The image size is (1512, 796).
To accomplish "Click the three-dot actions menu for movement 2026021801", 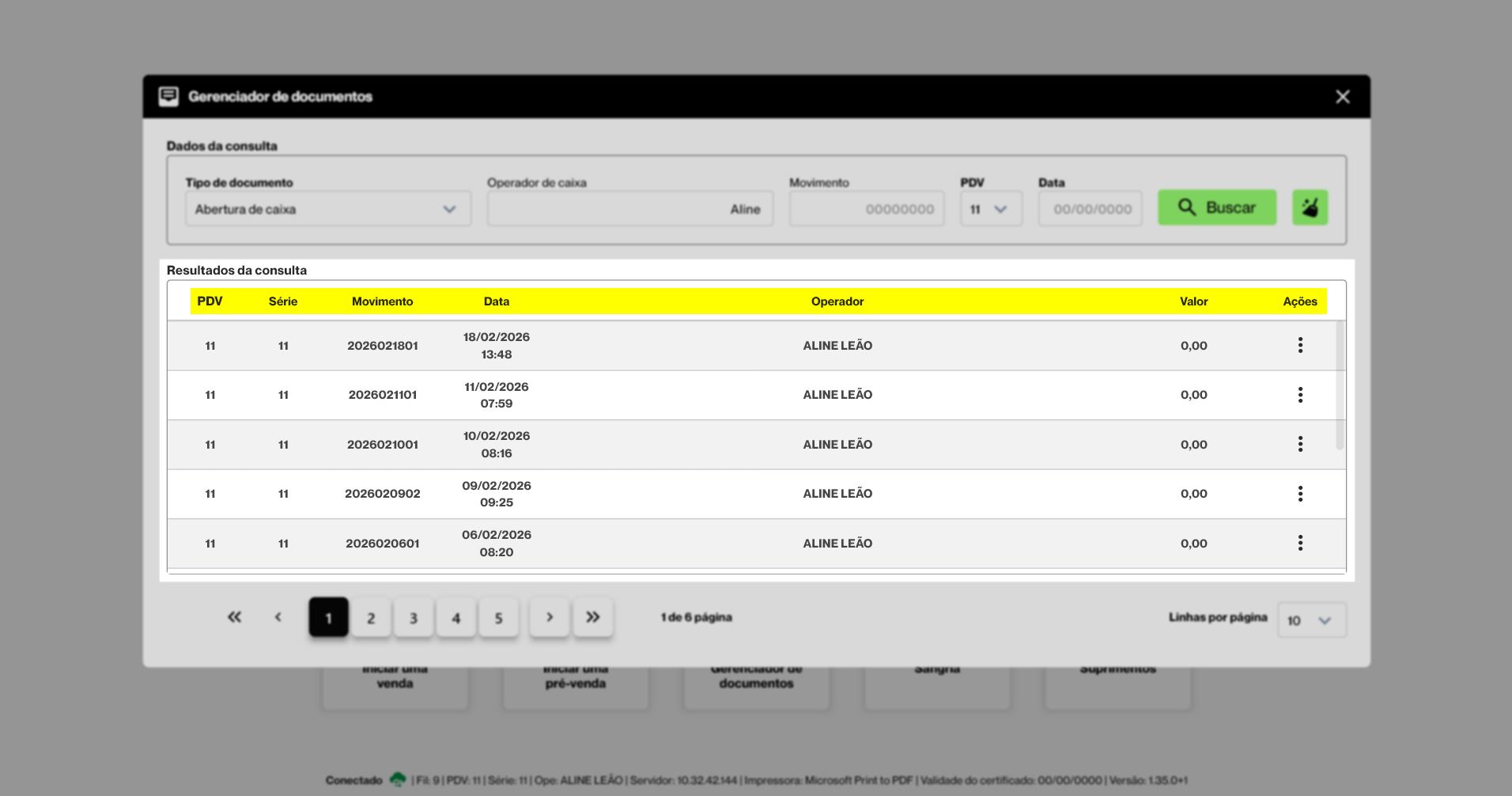I will (x=1300, y=345).
